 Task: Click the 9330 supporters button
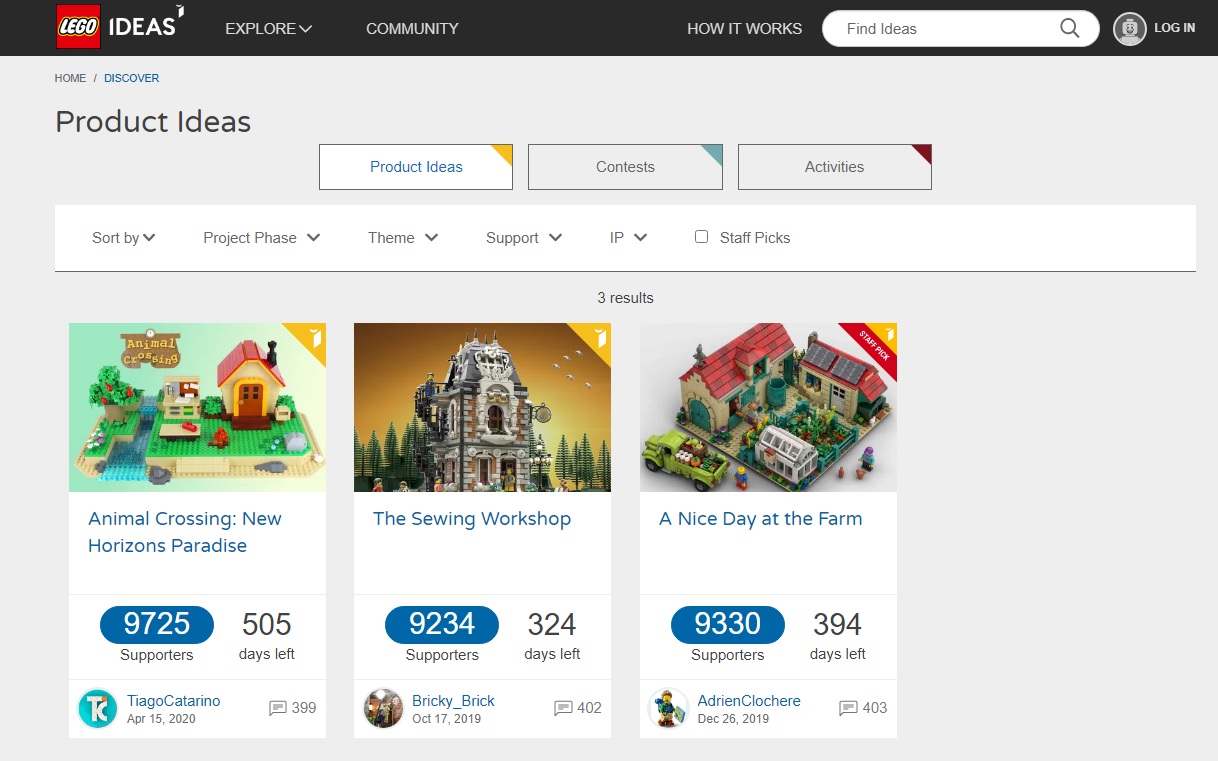(728, 625)
